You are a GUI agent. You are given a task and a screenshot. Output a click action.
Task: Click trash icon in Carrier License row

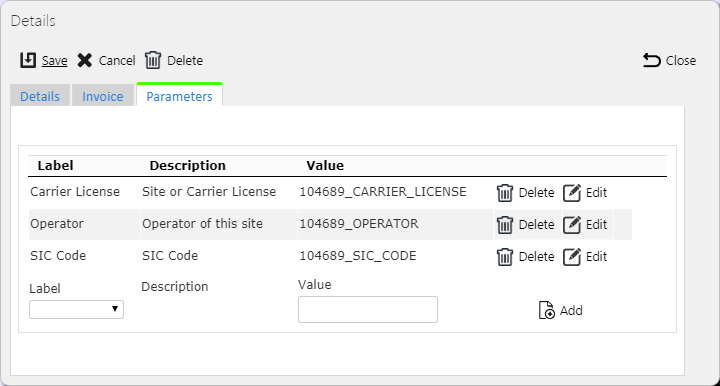point(505,192)
